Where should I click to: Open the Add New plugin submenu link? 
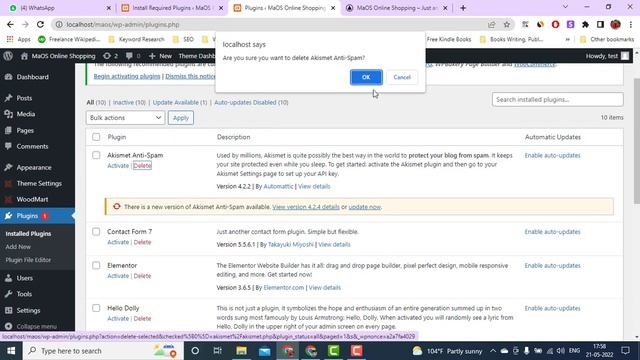tap(18, 247)
